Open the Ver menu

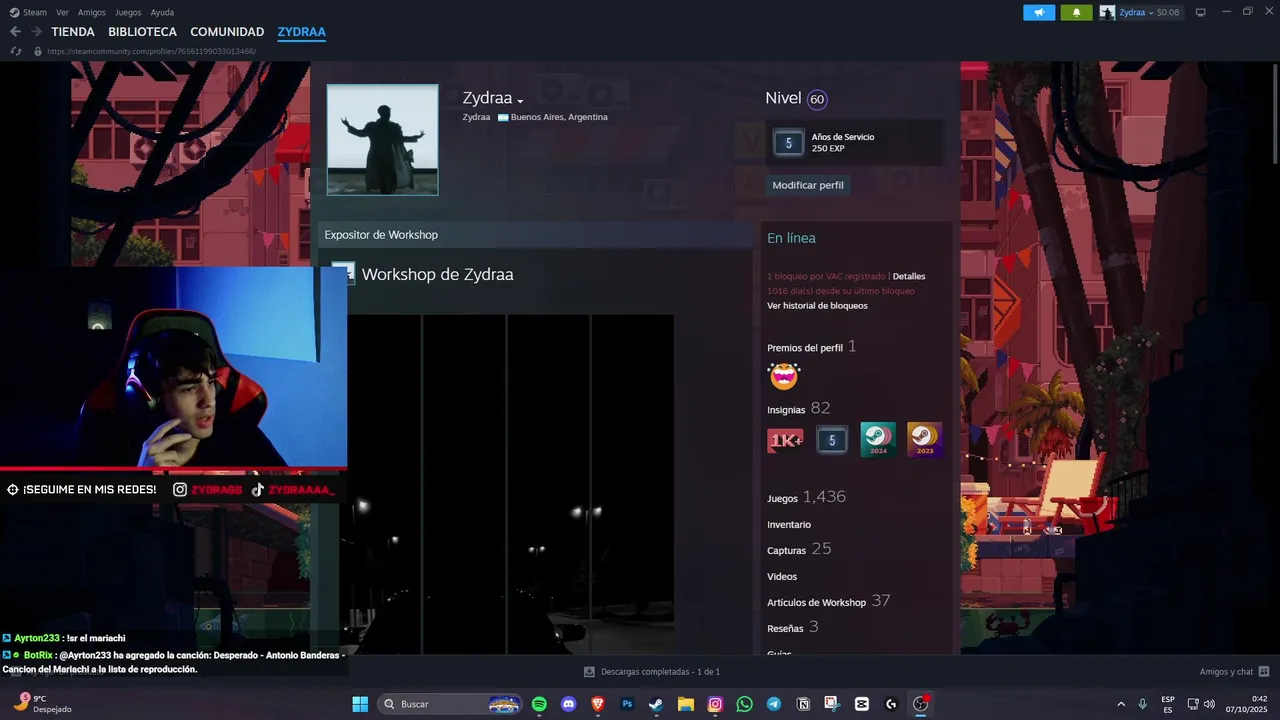click(62, 12)
